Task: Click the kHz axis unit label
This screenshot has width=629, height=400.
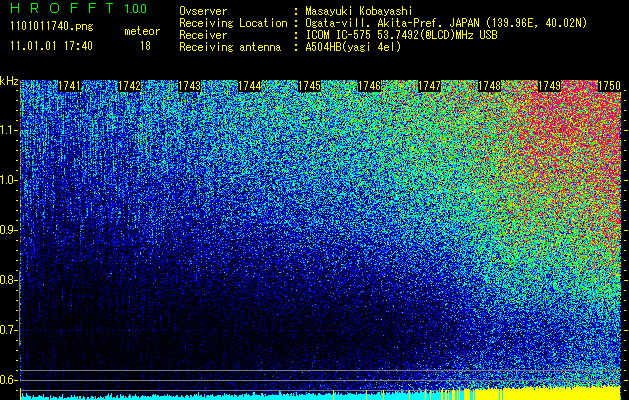Action: [x=9, y=81]
